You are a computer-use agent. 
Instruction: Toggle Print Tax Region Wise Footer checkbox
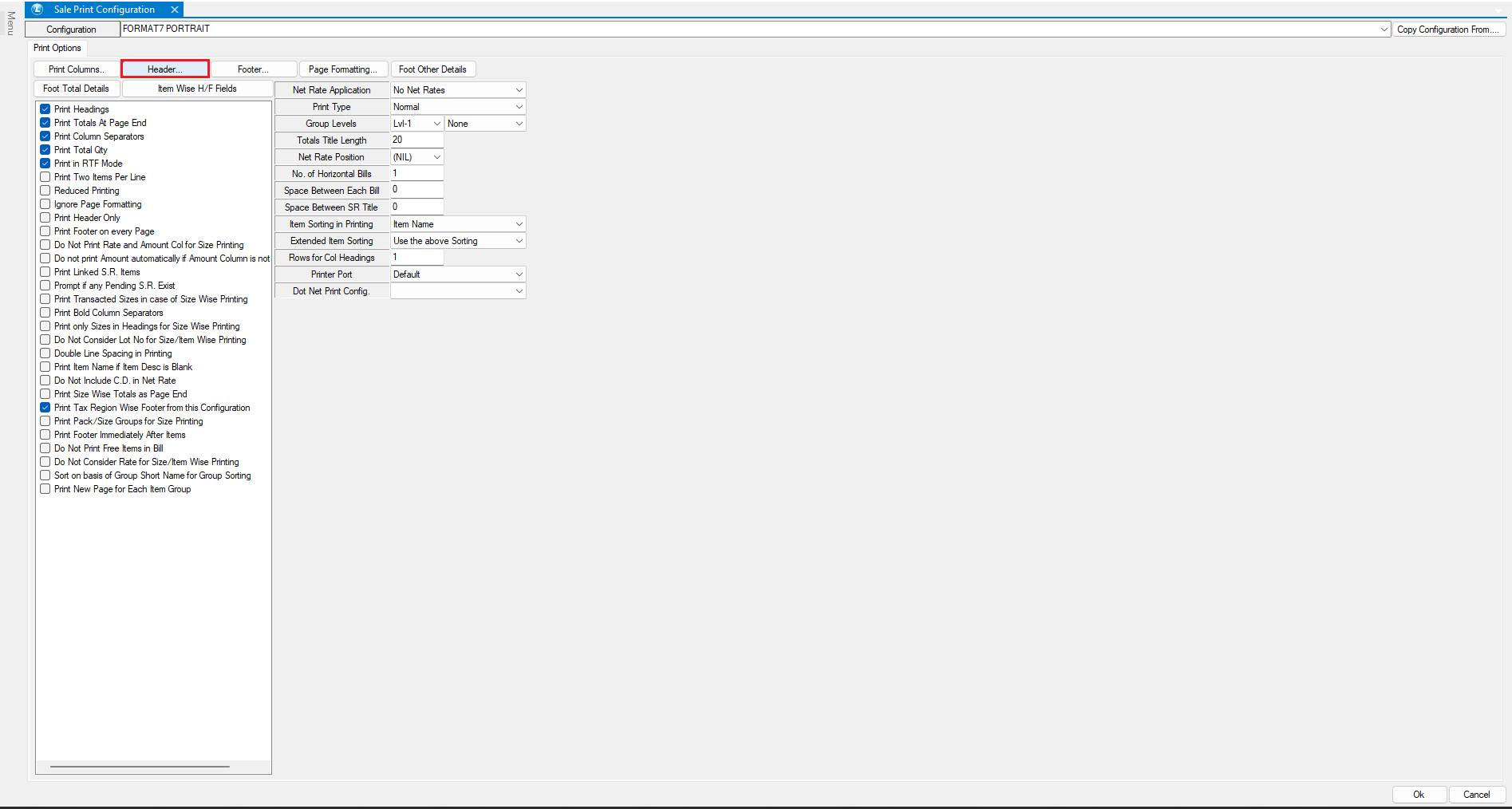[45, 408]
